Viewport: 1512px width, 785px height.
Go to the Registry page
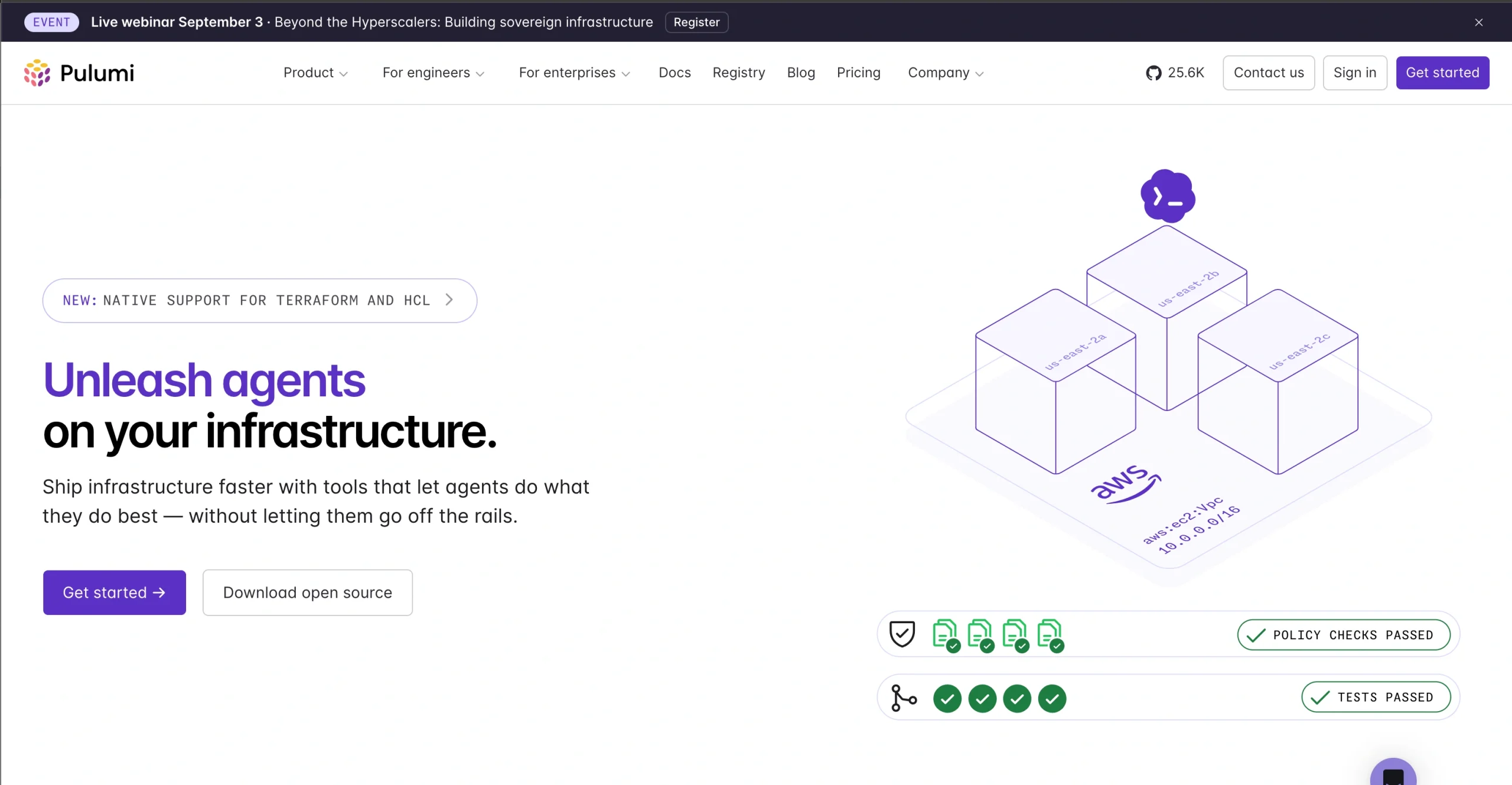pyautogui.click(x=738, y=73)
